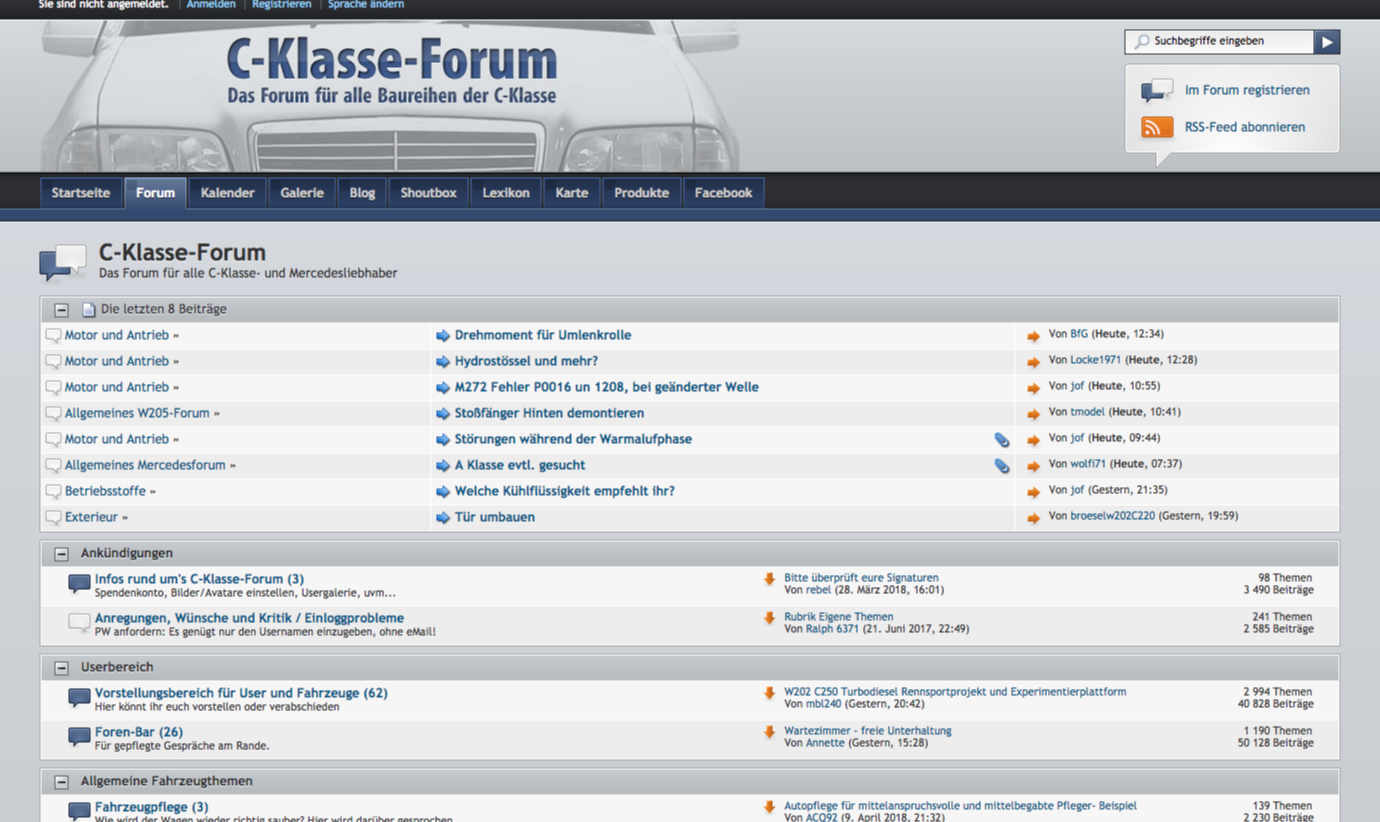Click blue arrow before Tür umbauen
1380x822 pixels.
click(443, 518)
